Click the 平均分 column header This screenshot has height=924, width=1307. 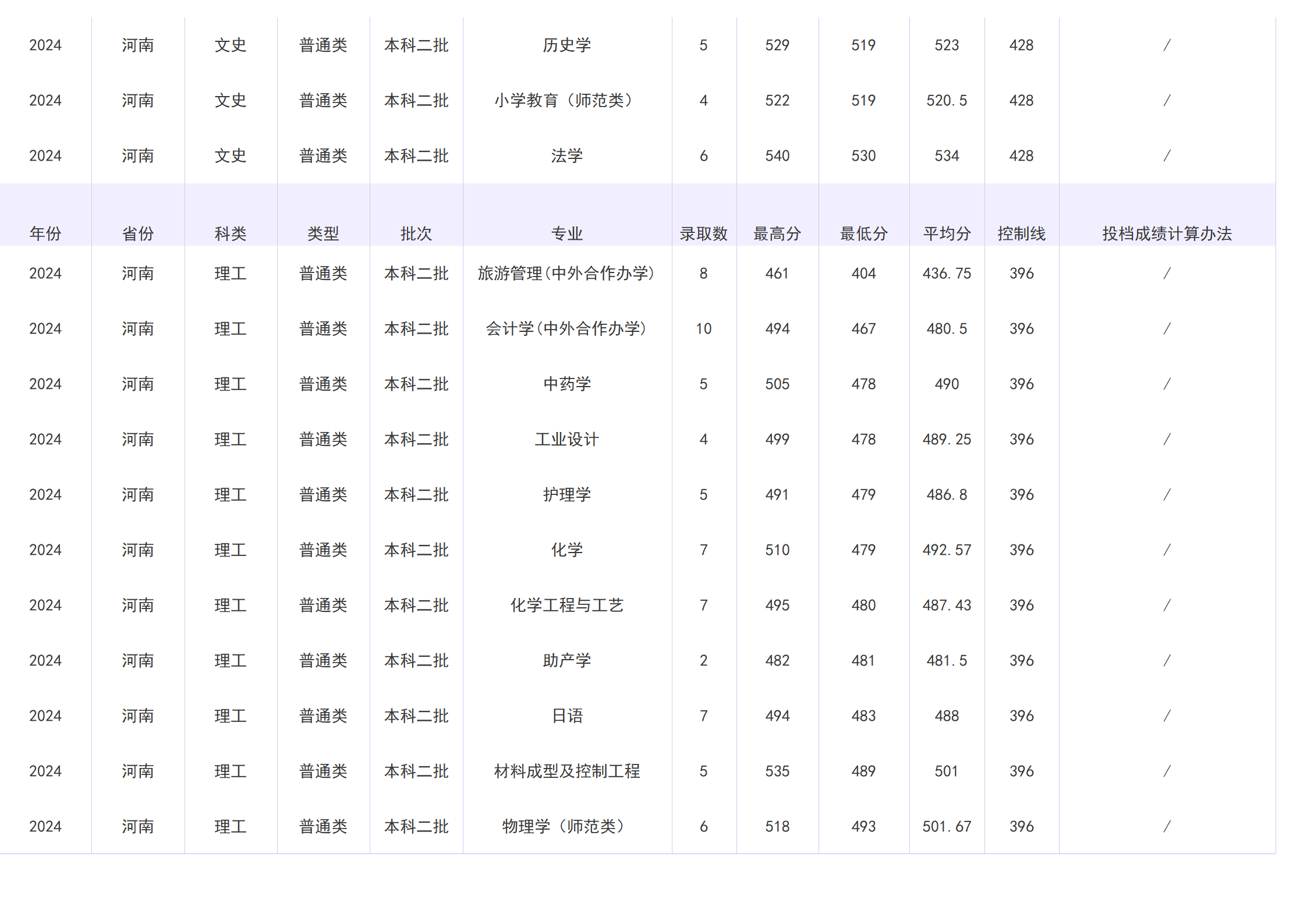(947, 232)
